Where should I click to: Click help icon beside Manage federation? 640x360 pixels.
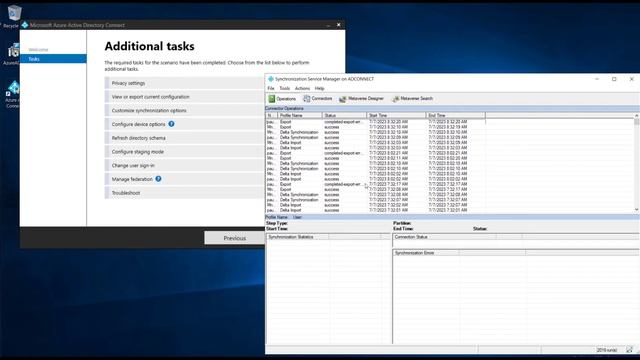(158, 179)
